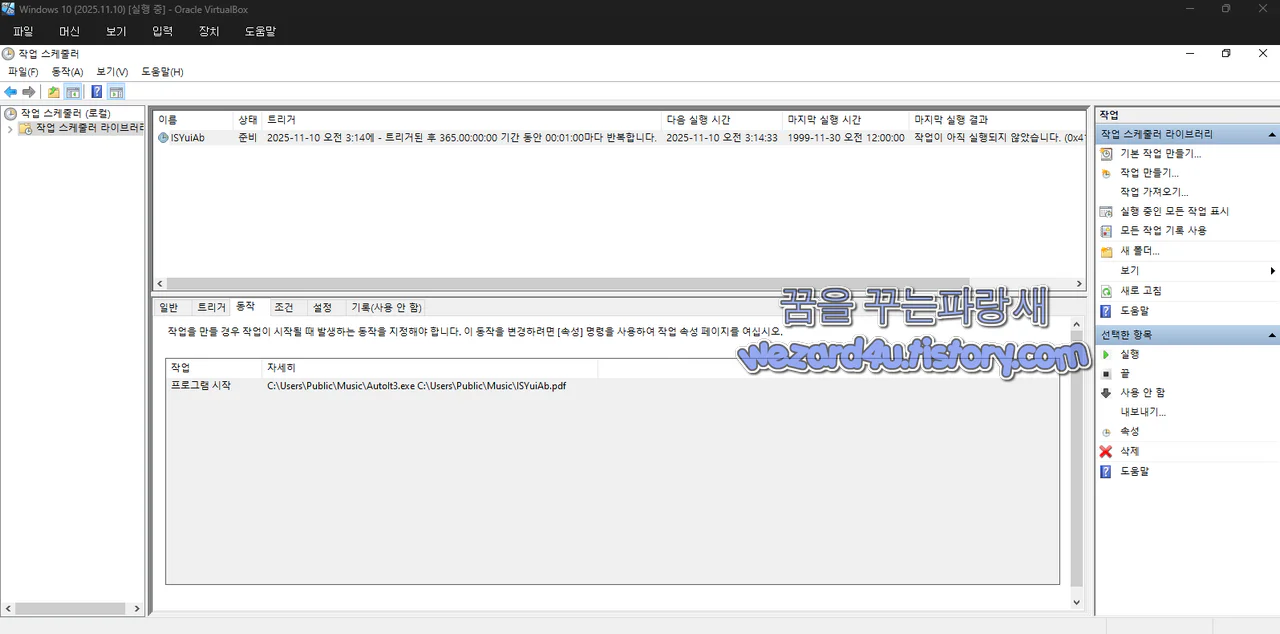Select the 프로그램 시작 action row

[x=612, y=386]
